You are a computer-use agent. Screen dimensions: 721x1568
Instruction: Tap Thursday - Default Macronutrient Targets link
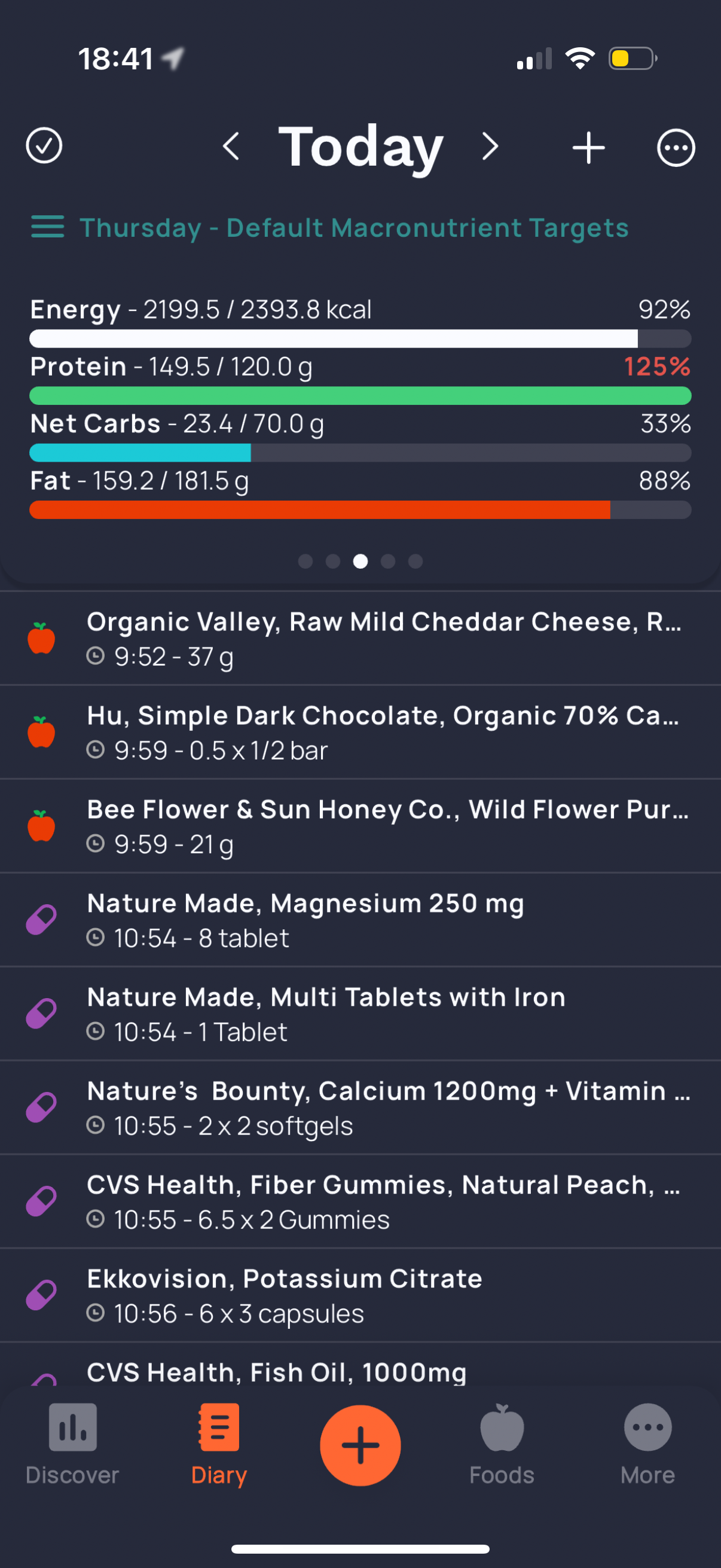pos(354,228)
